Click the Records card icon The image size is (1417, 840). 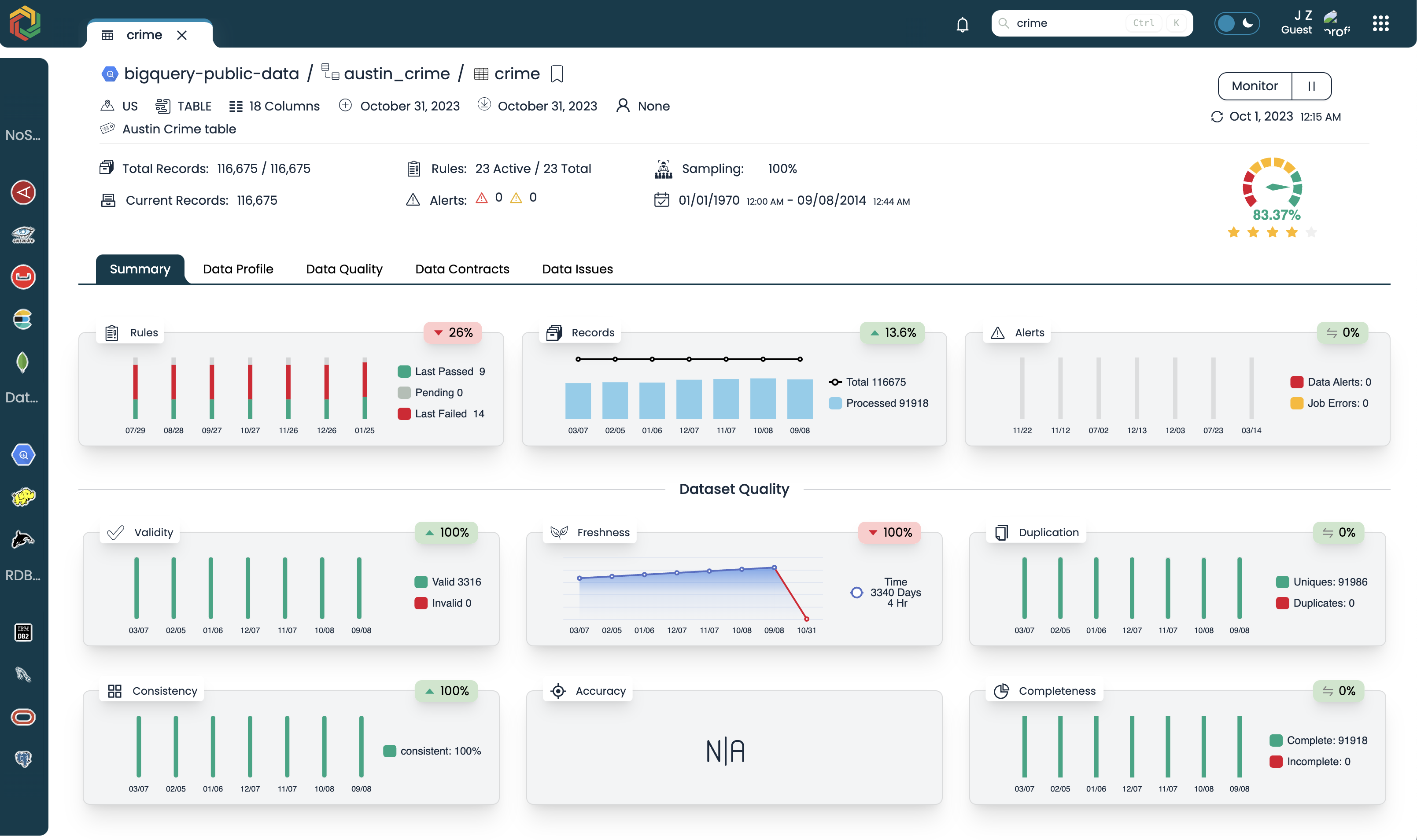(554, 333)
